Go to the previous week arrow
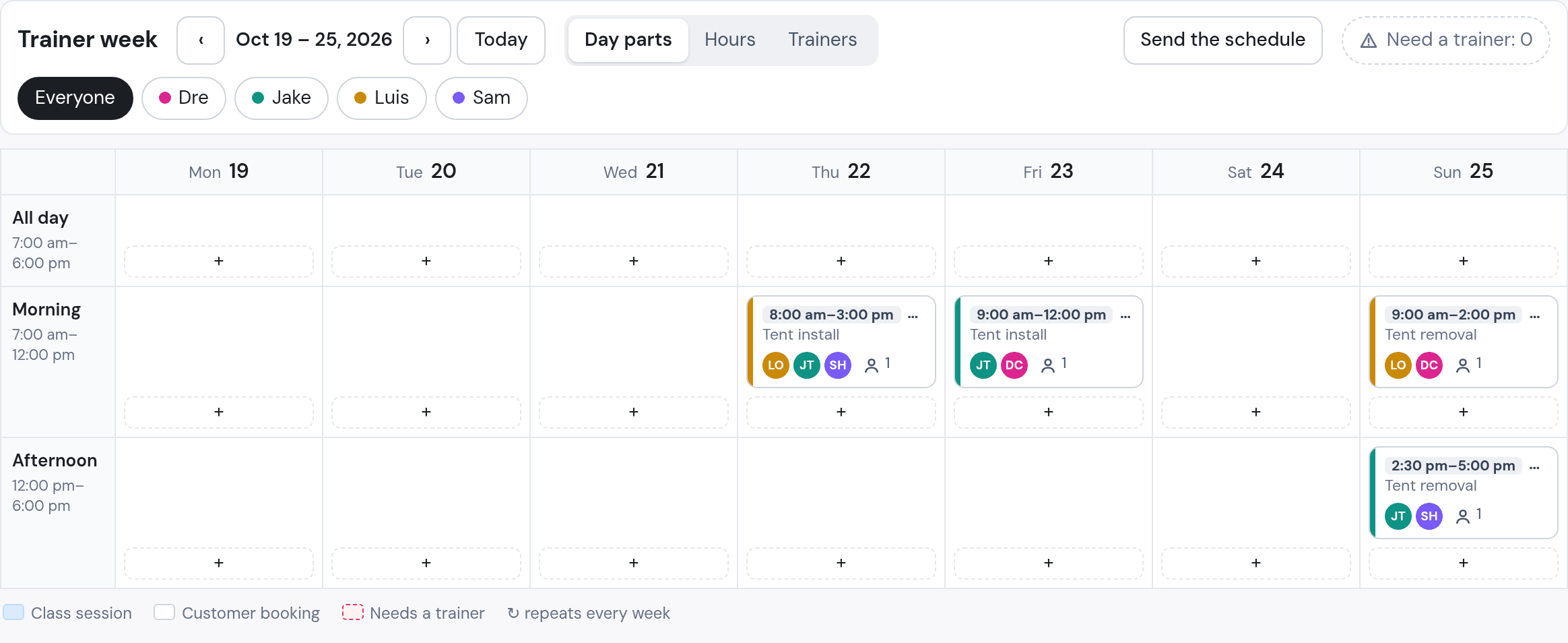 tap(201, 40)
